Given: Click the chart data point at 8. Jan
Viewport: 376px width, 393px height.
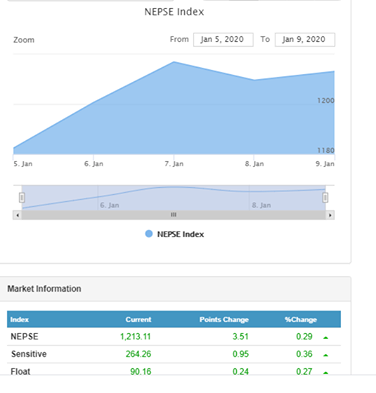Looking at the screenshot, I should coord(254,80).
